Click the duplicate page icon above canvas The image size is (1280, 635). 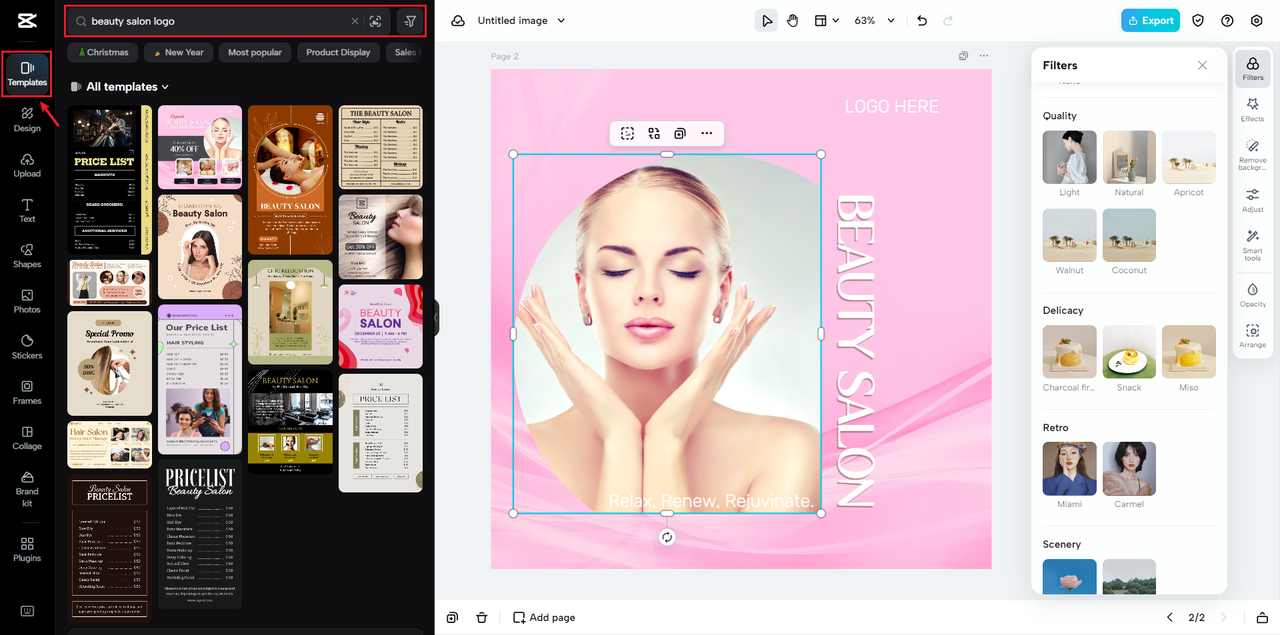pos(963,56)
